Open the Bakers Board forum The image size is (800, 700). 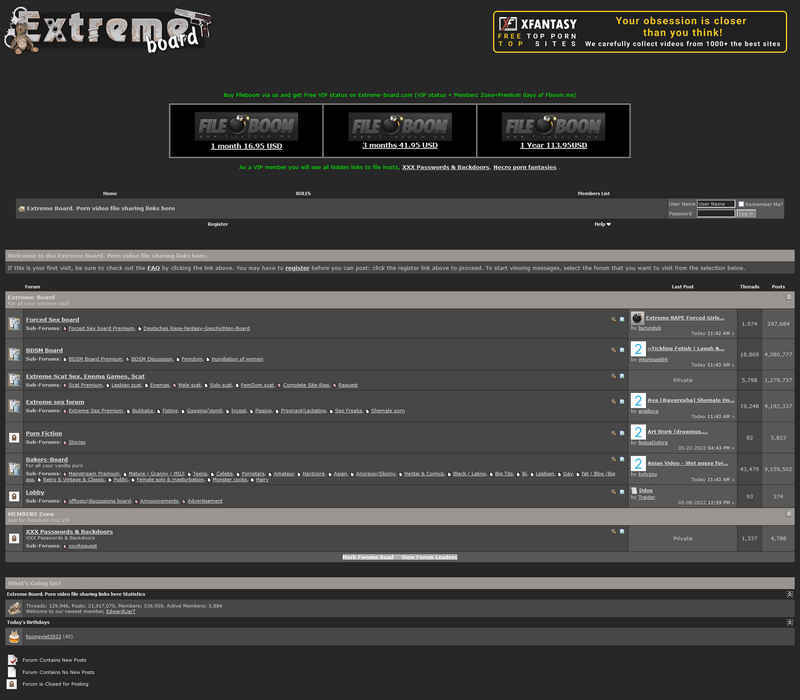click(x=47, y=459)
